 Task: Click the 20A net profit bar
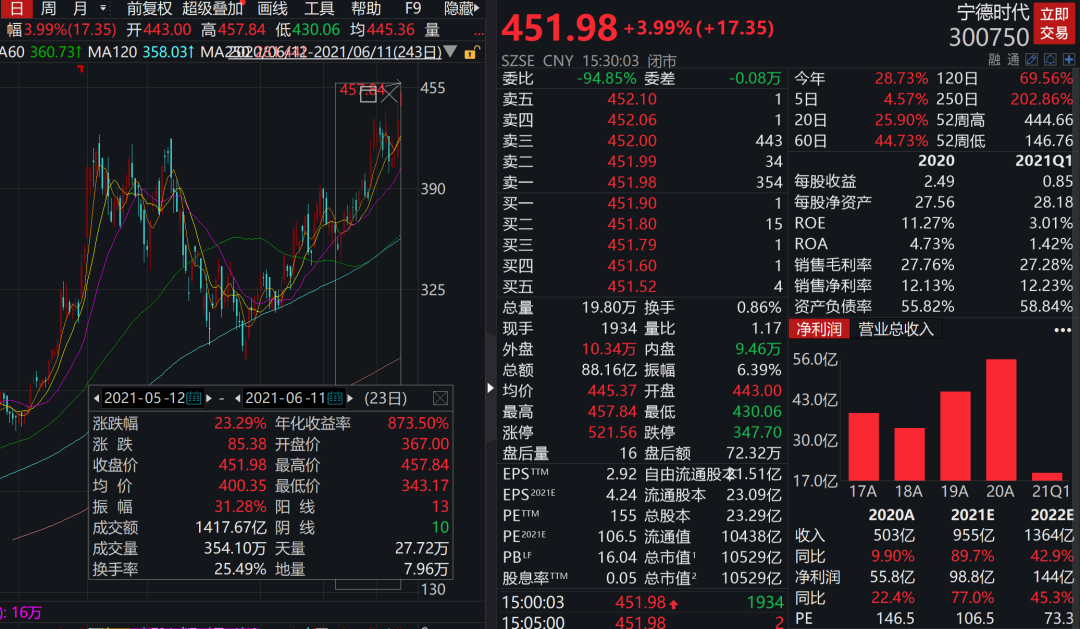[x=1001, y=420]
